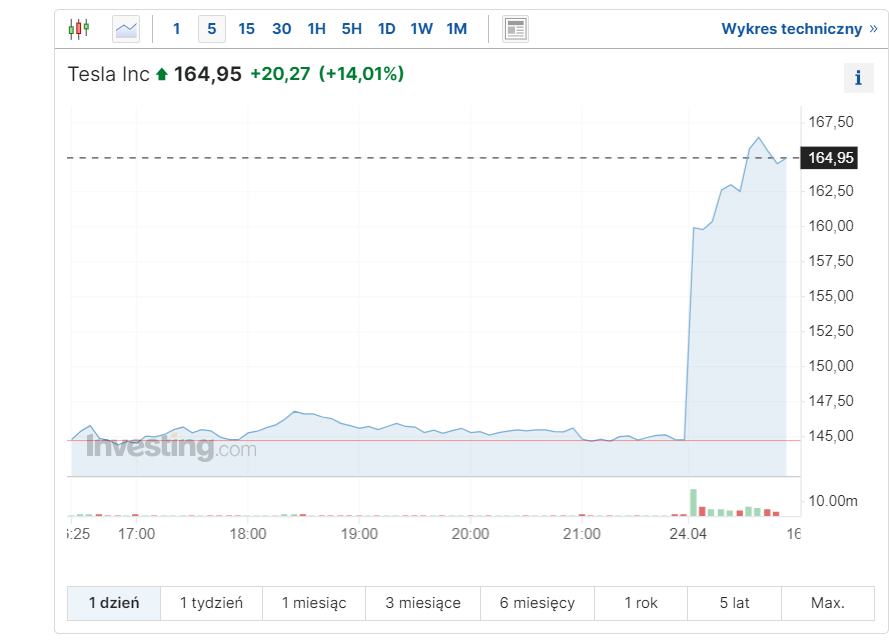Click the 155,00 axis label
The image size is (889, 644).
coord(831,296)
